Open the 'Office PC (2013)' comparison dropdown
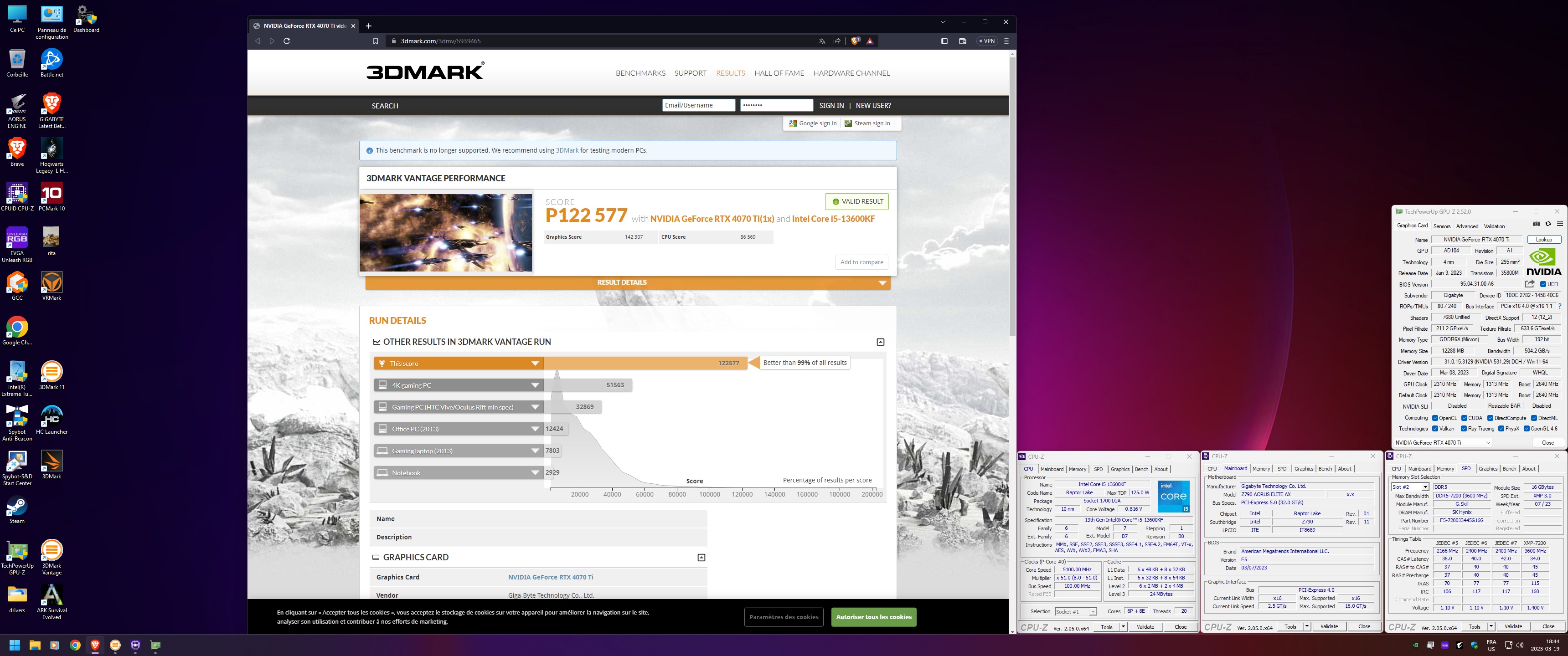The image size is (1568, 656). click(535, 429)
